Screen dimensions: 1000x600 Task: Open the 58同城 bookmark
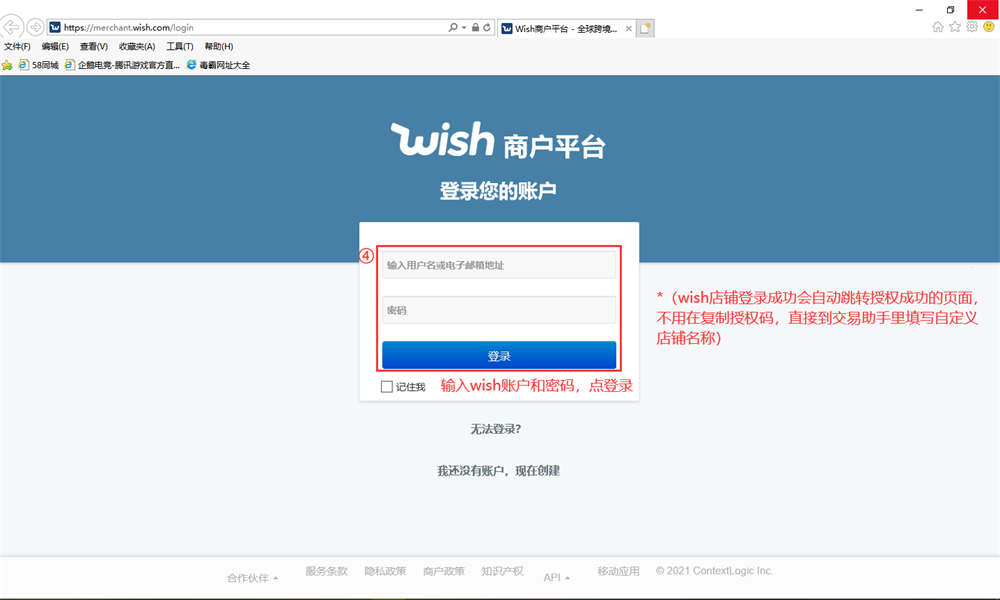pos(39,65)
